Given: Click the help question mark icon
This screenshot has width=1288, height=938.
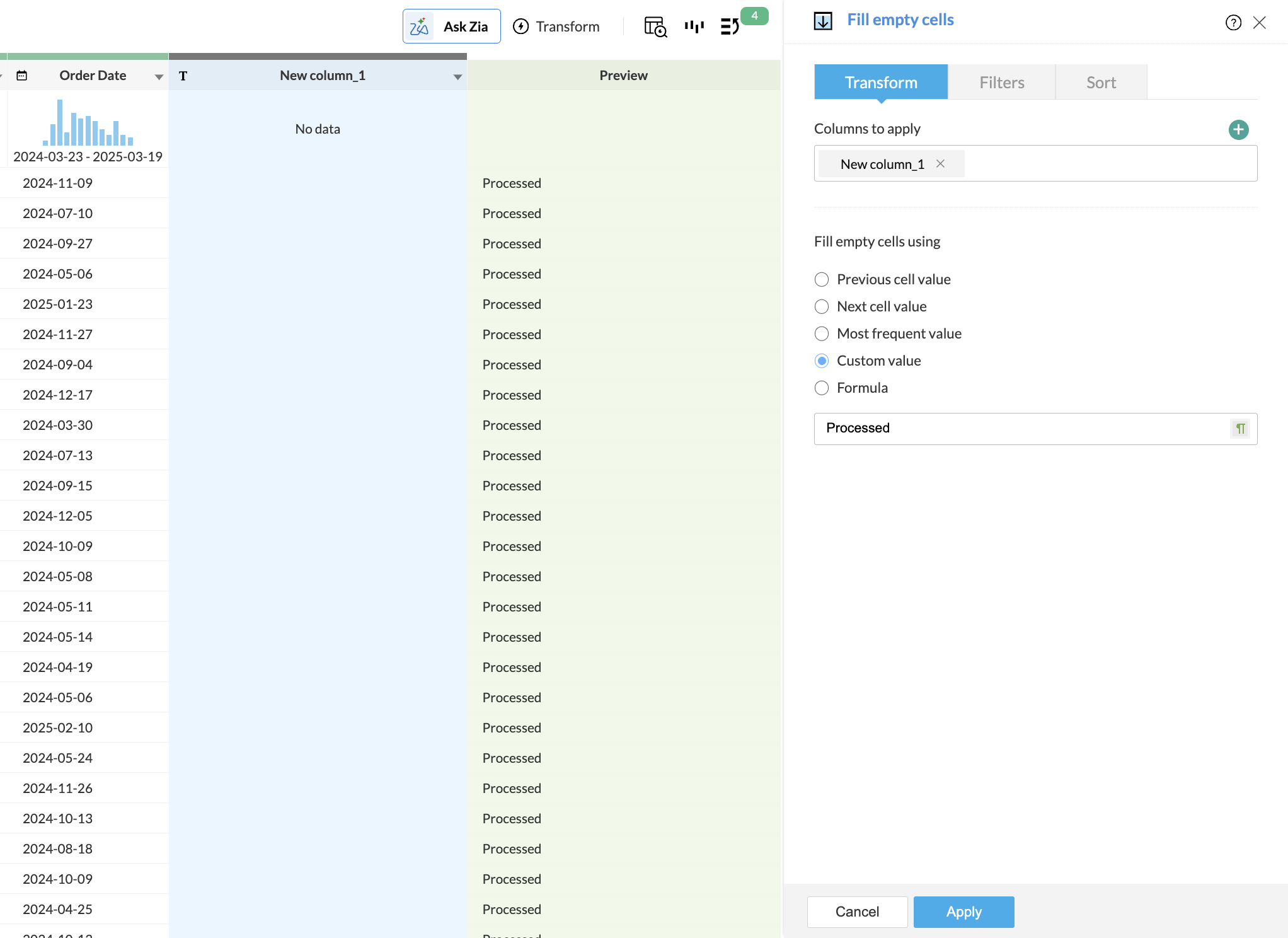Looking at the screenshot, I should (1233, 23).
